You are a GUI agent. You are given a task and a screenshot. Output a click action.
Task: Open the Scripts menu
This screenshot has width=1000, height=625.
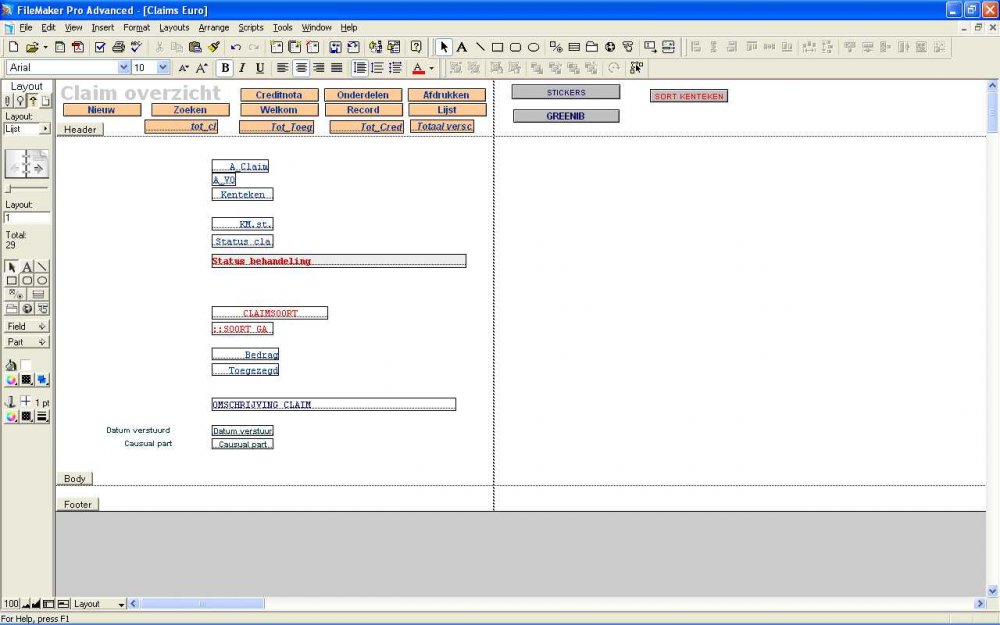pos(250,28)
